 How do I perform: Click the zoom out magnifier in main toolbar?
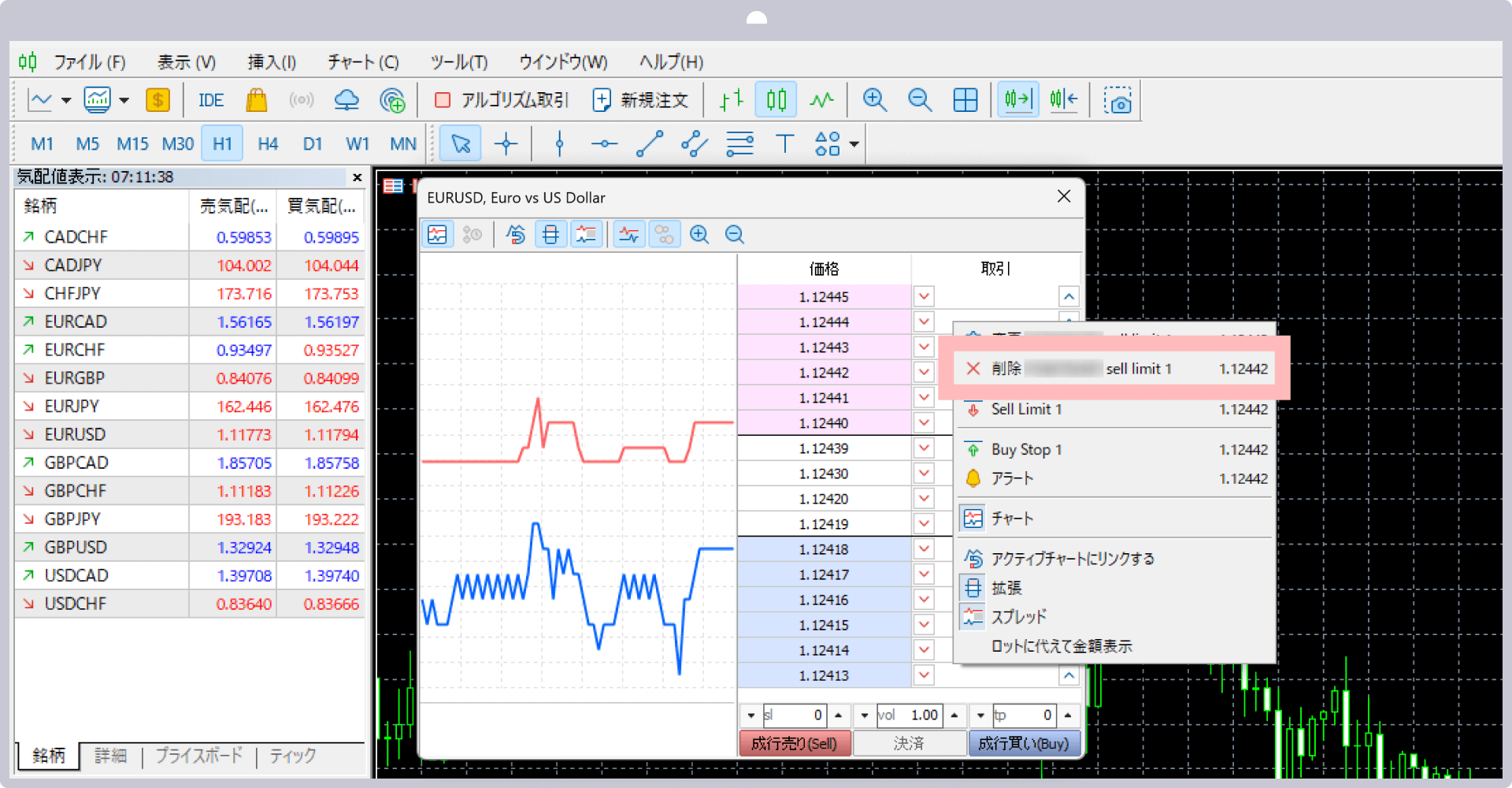pyautogui.click(x=919, y=100)
